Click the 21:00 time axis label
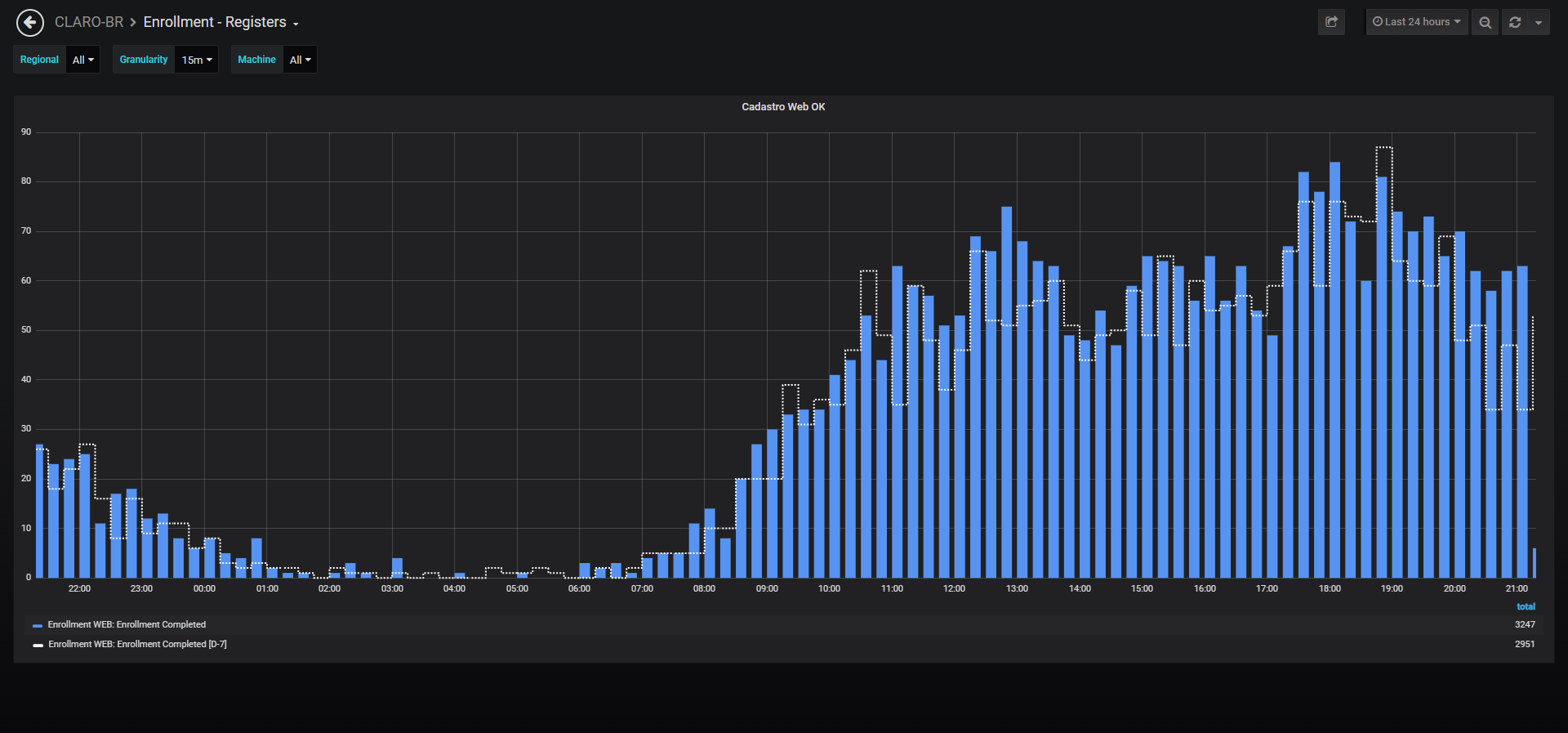Image resolution: width=1568 pixels, height=733 pixels. [1517, 588]
